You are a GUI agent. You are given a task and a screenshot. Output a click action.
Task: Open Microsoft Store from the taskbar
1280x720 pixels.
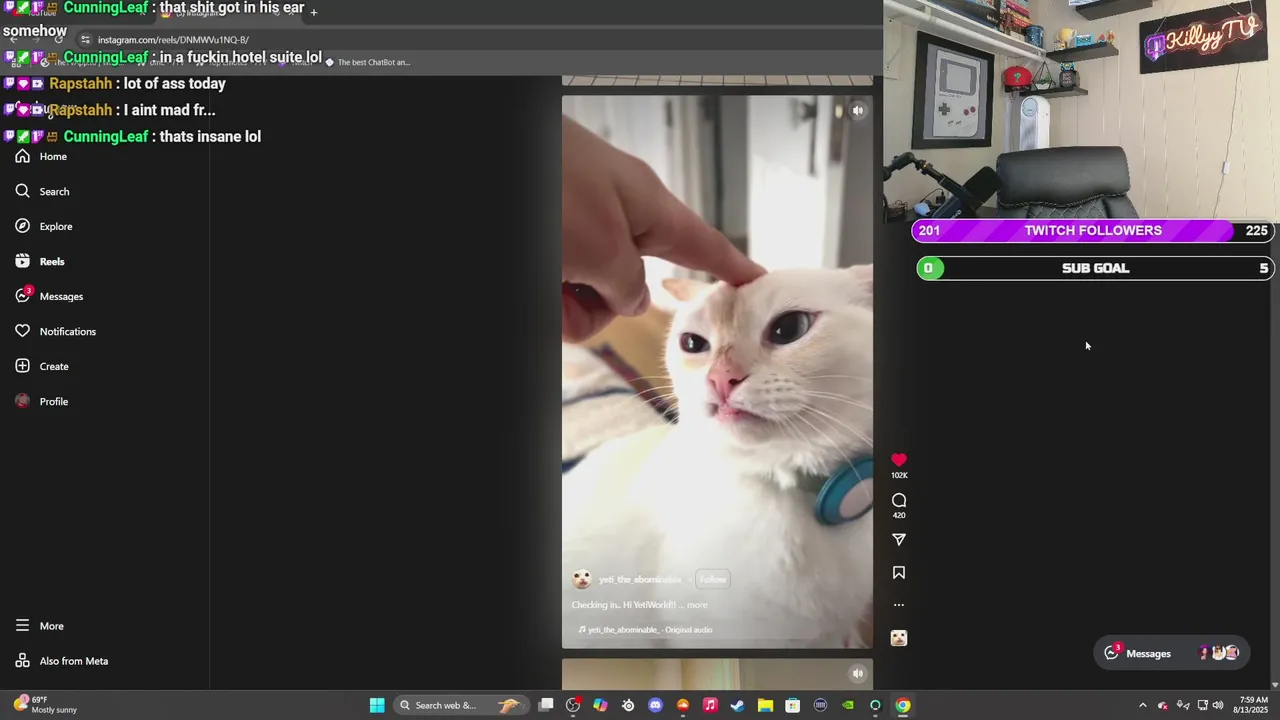point(792,705)
